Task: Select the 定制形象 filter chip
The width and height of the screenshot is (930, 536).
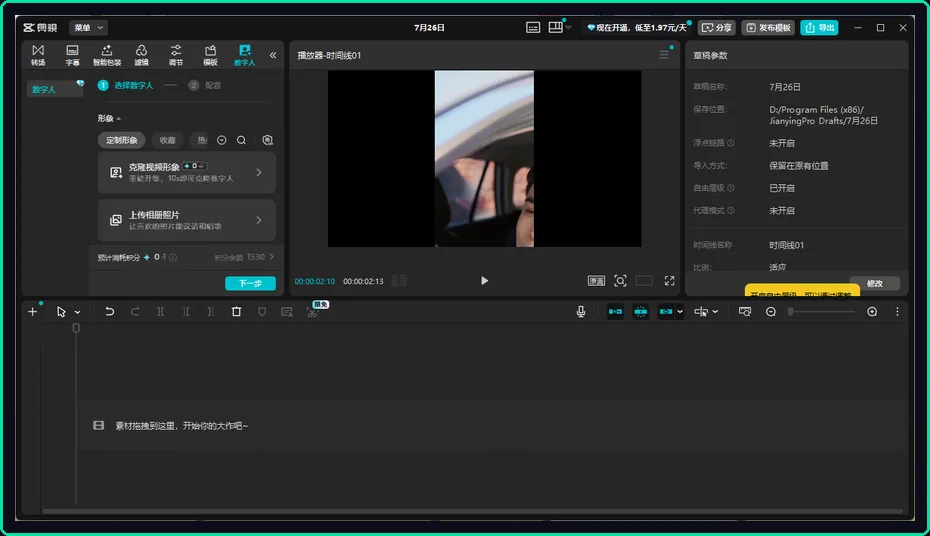Action: pyautogui.click(x=122, y=140)
